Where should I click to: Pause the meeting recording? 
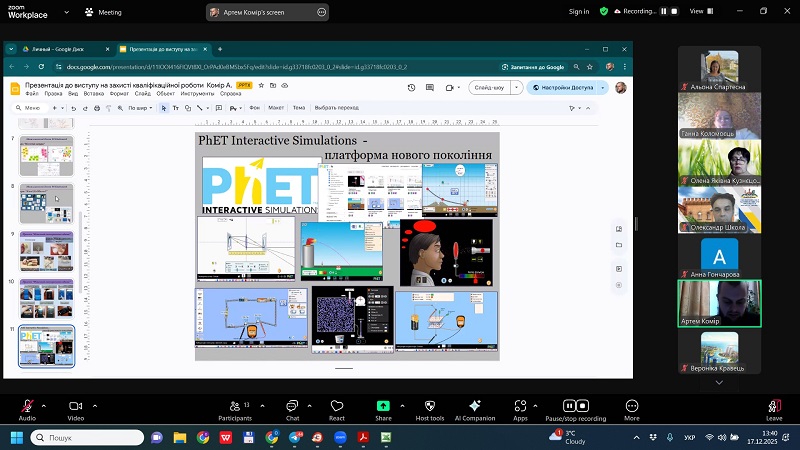tap(569, 405)
